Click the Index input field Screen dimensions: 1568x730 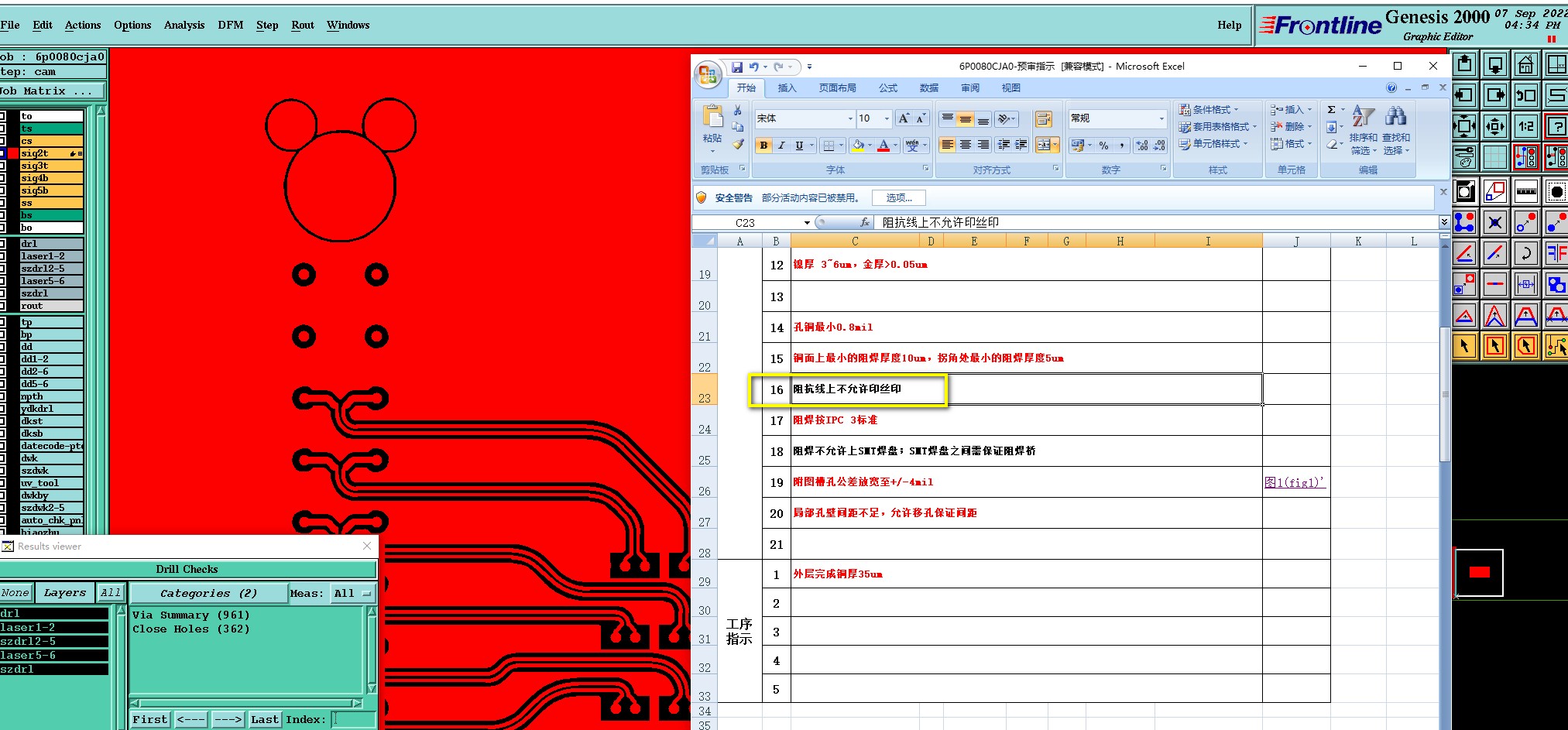tap(353, 719)
